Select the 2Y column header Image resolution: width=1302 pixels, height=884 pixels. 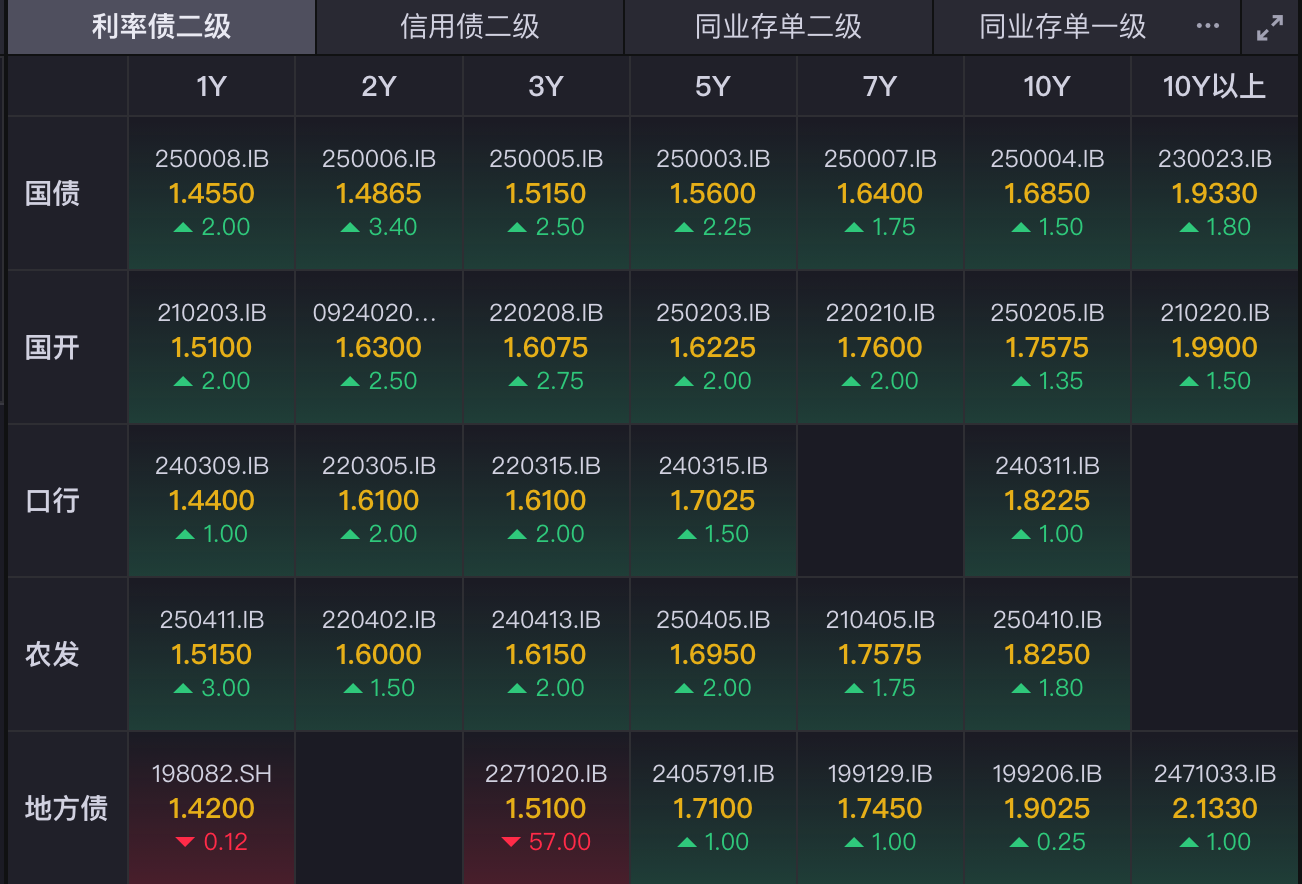tap(379, 86)
